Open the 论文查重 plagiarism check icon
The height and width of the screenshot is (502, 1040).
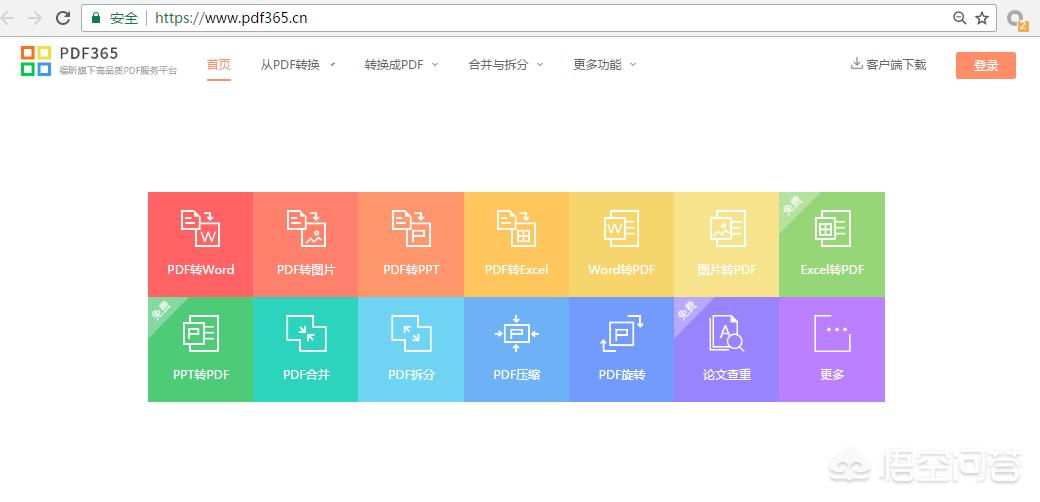click(x=727, y=333)
